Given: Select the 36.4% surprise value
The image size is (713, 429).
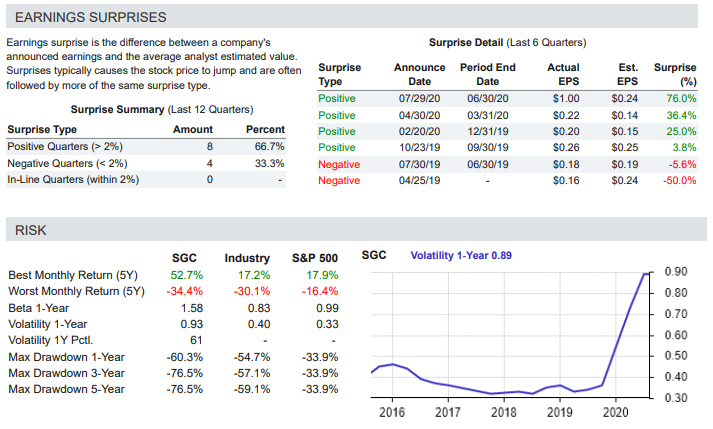Looking at the screenshot, I should tap(681, 116).
